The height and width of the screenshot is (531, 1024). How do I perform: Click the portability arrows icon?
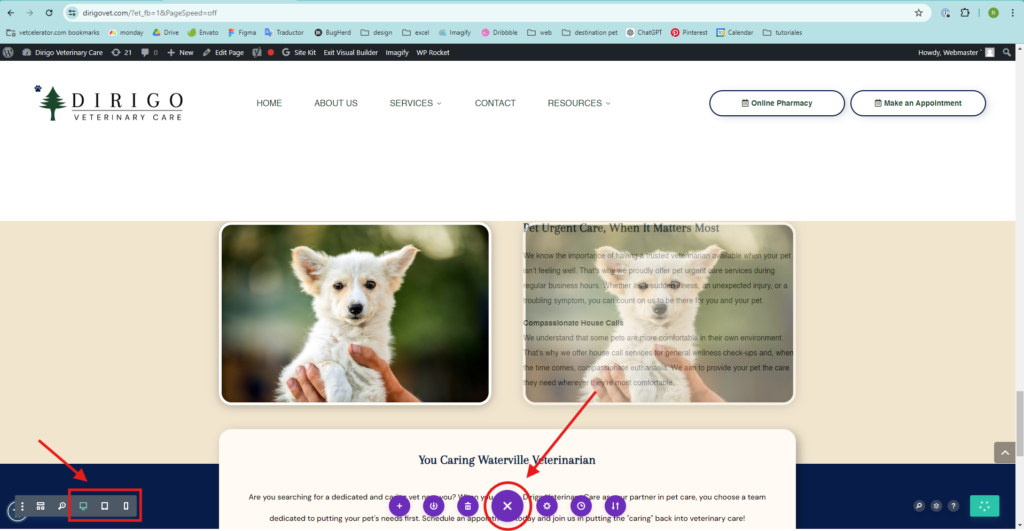[x=615, y=506]
